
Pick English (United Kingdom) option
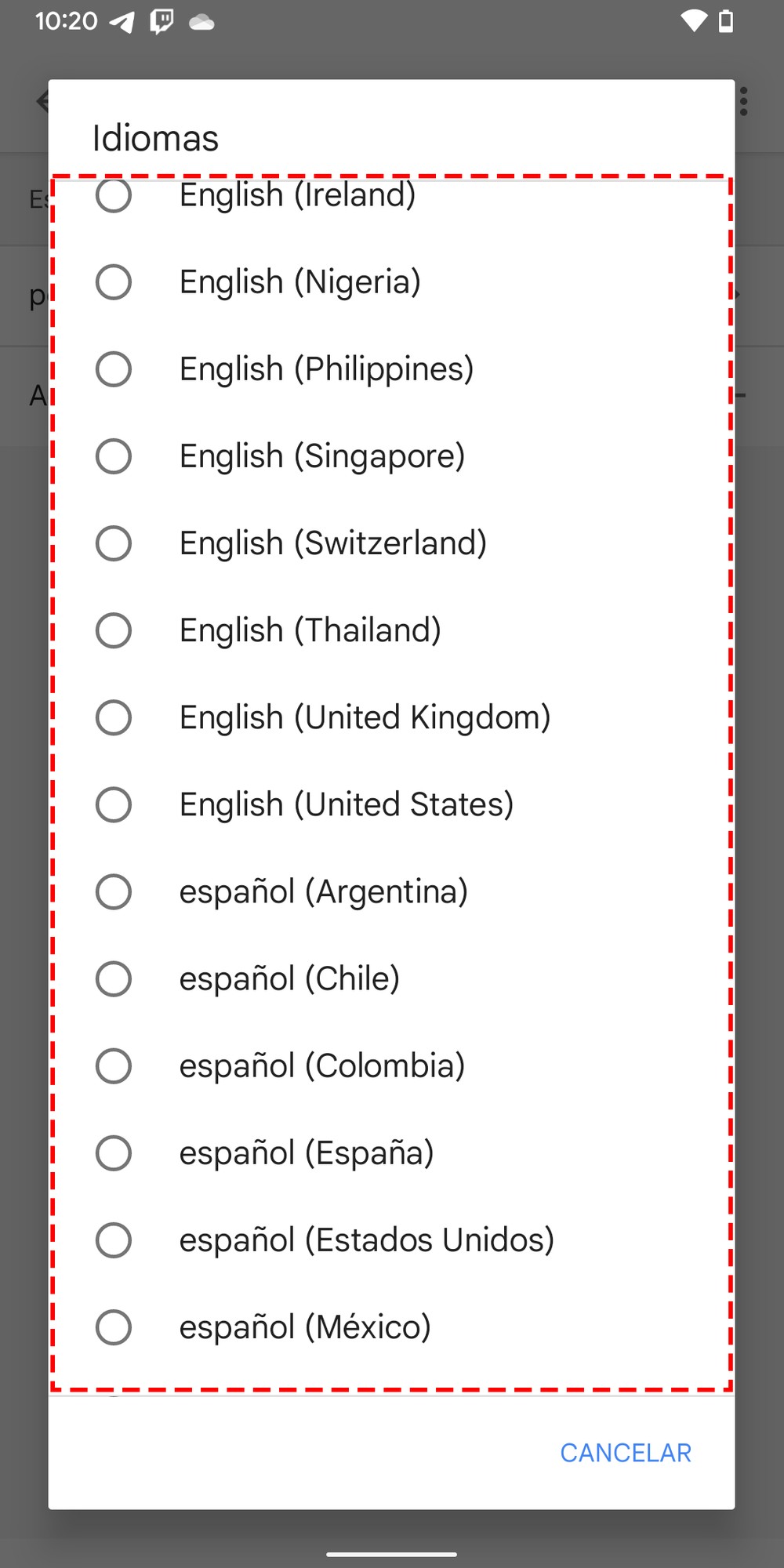click(114, 717)
